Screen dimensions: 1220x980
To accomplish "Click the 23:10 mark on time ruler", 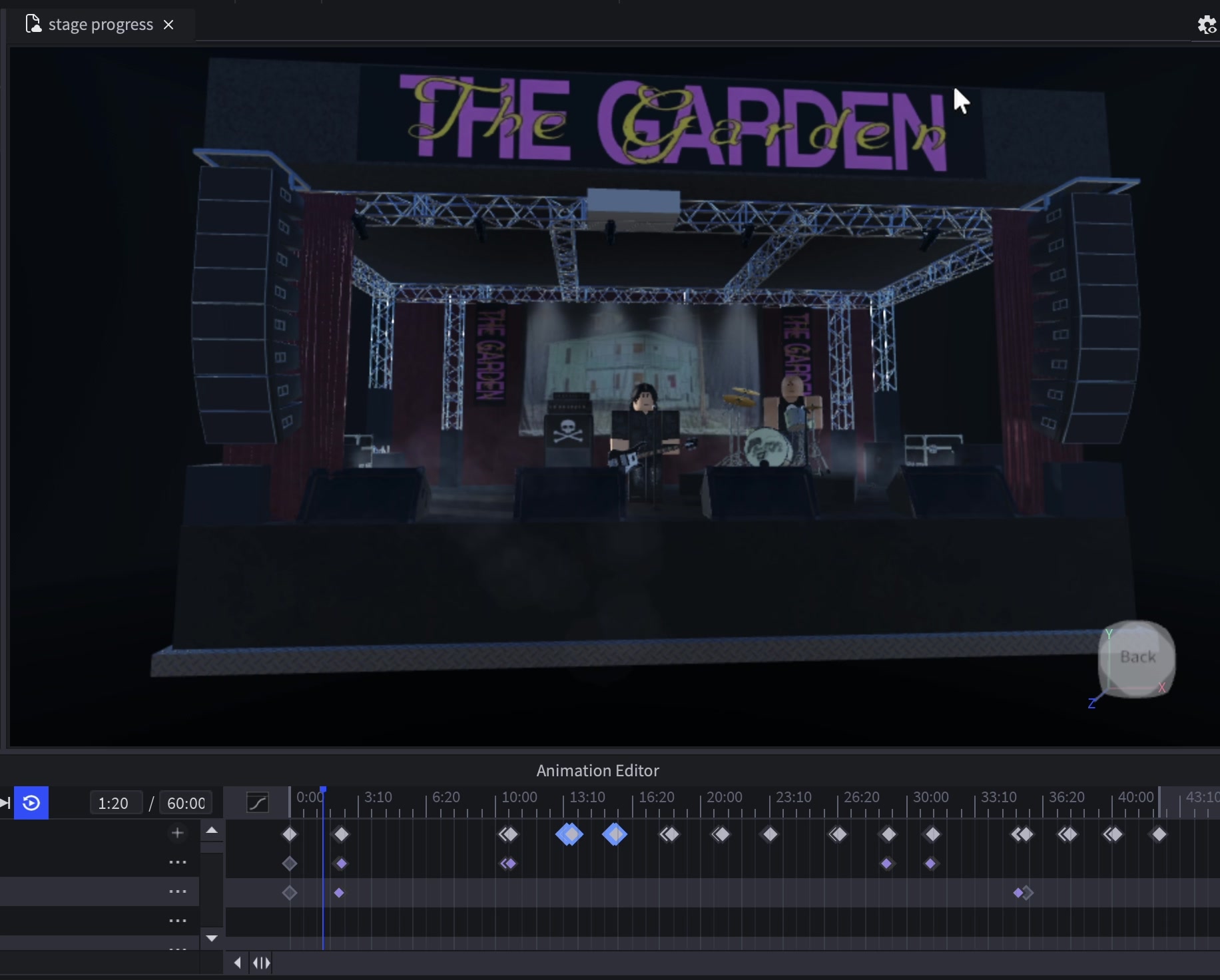I will click(794, 797).
